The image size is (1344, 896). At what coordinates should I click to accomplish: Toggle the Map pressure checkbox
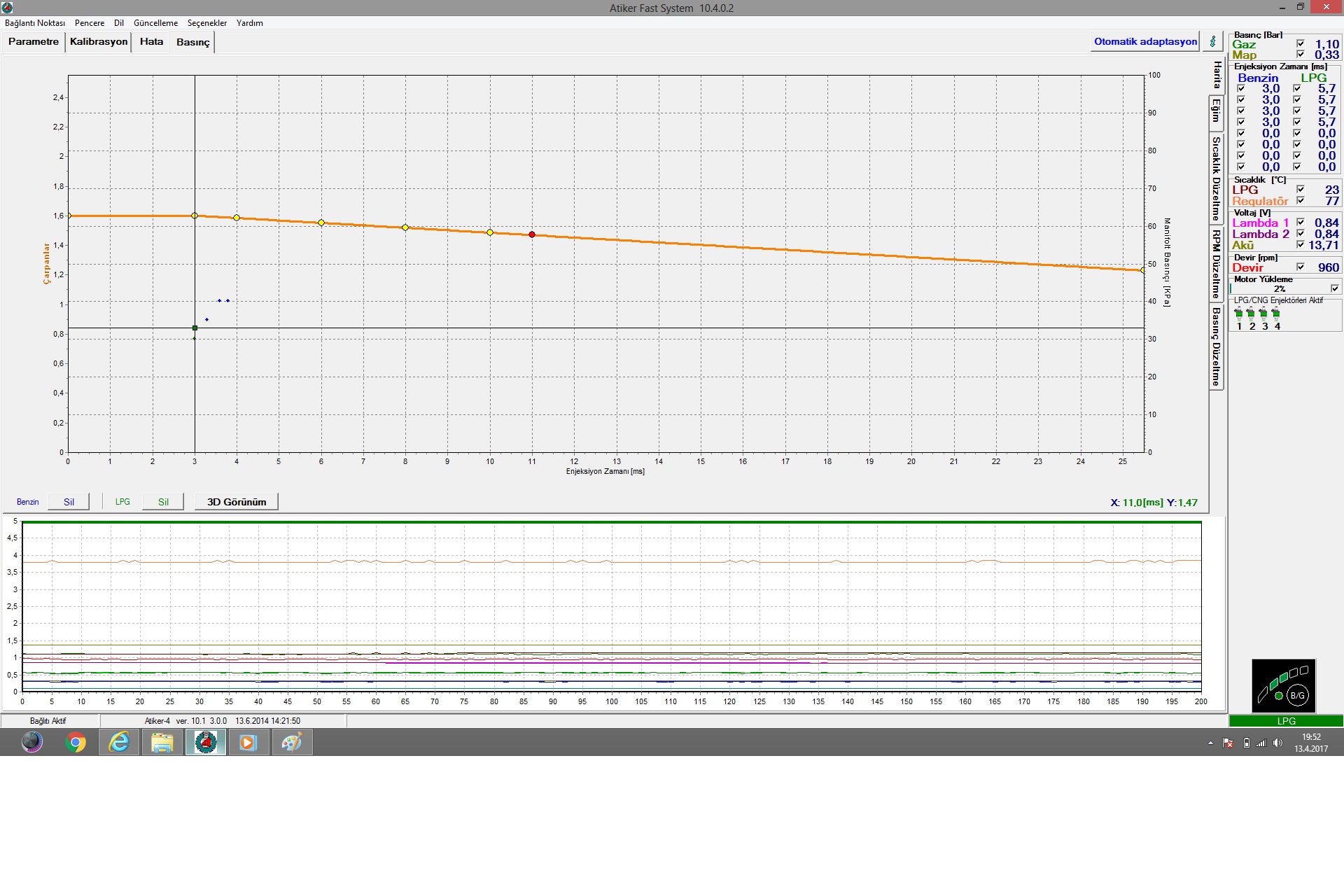1301,54
